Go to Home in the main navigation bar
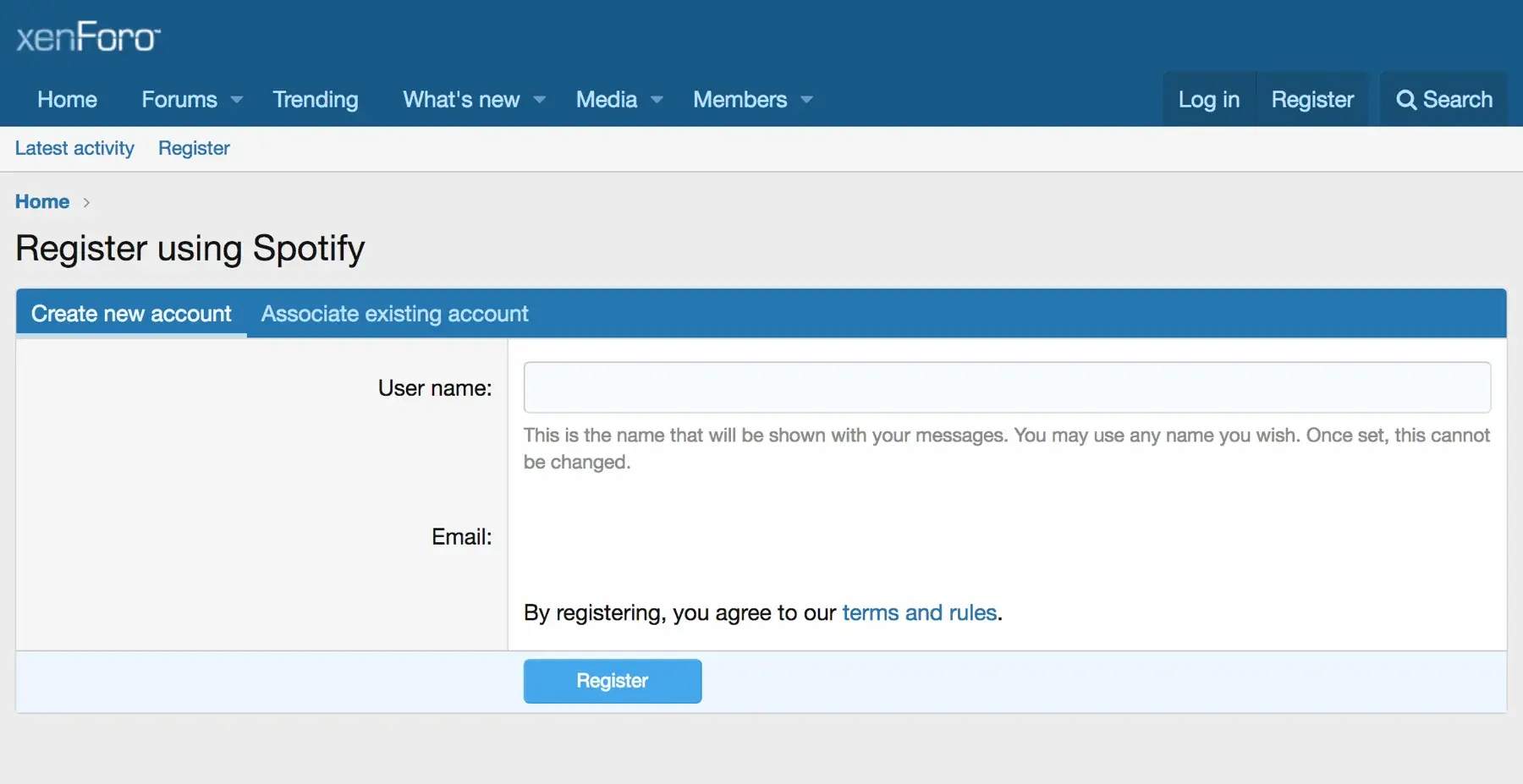The width and height of the screenshot is (1523, 784). click(67, 100)
